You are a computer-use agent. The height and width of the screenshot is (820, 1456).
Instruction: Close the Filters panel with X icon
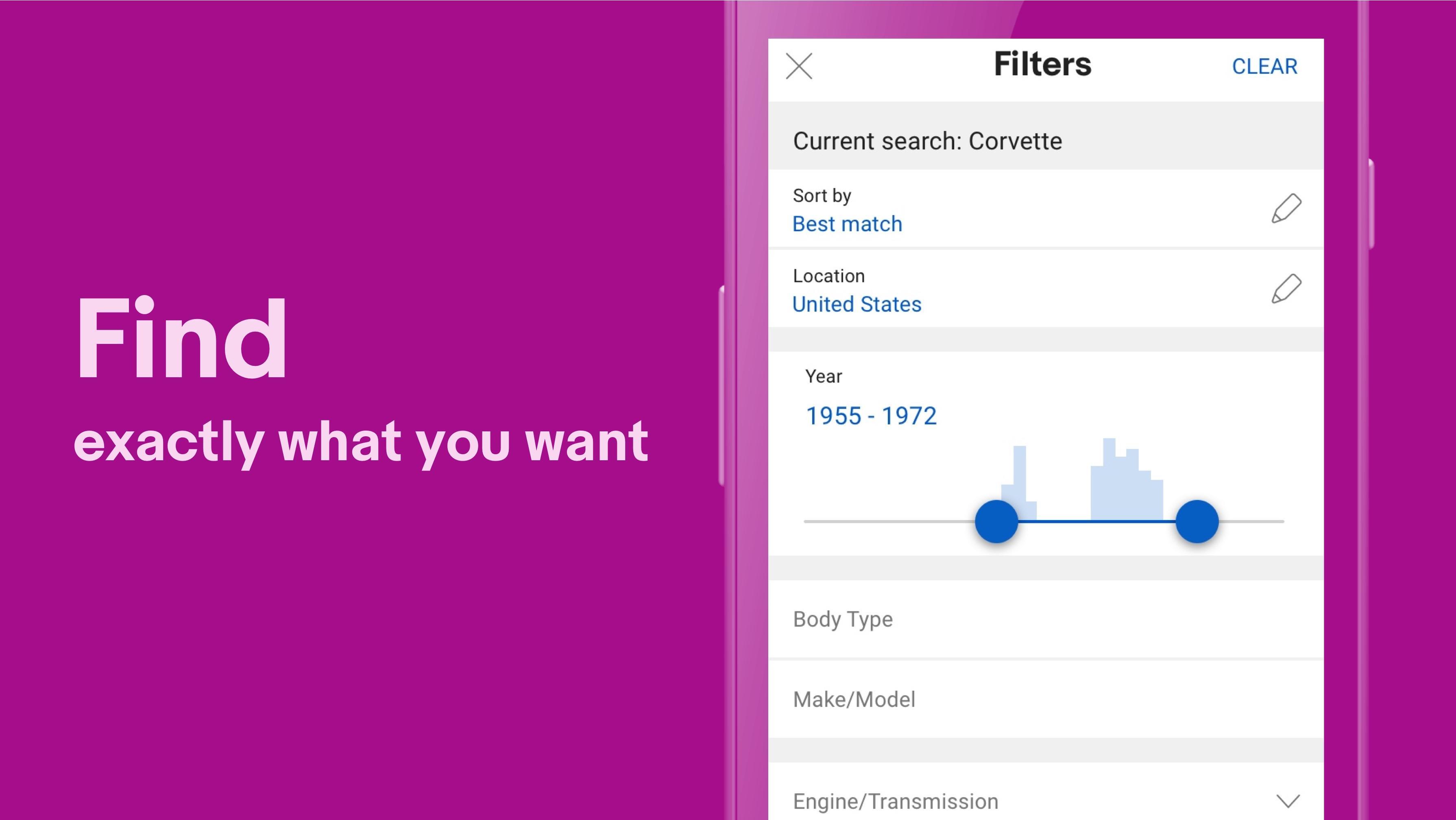[x=799, y=66]
